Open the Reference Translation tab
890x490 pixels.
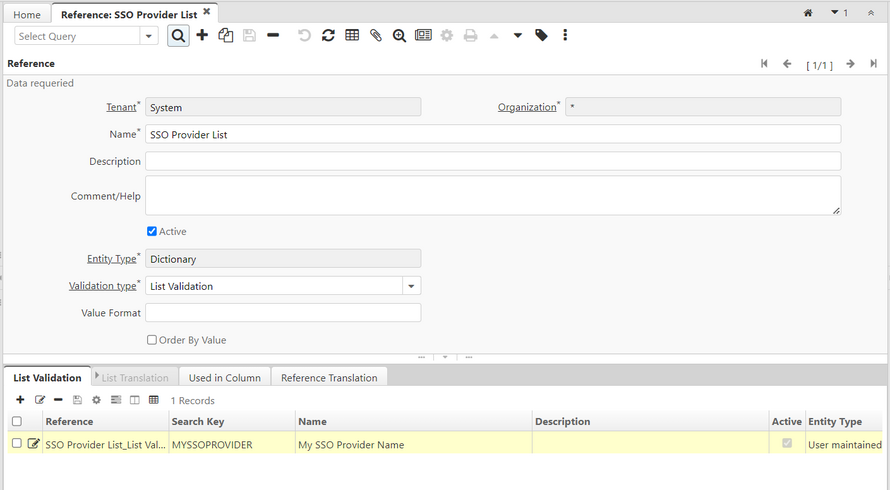coord(329,378)
